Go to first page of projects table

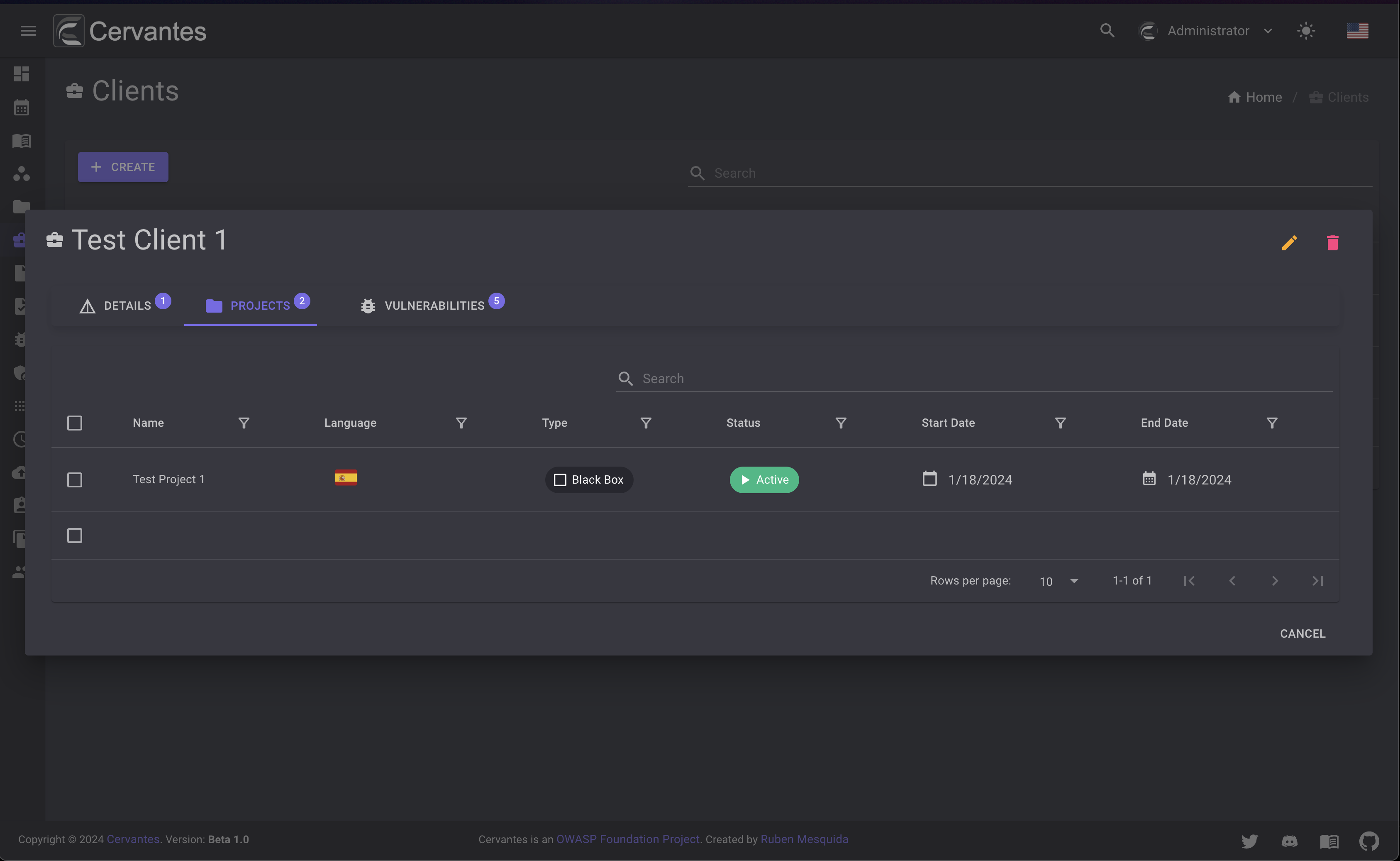pyautogui.click(x=1189, y=581)
